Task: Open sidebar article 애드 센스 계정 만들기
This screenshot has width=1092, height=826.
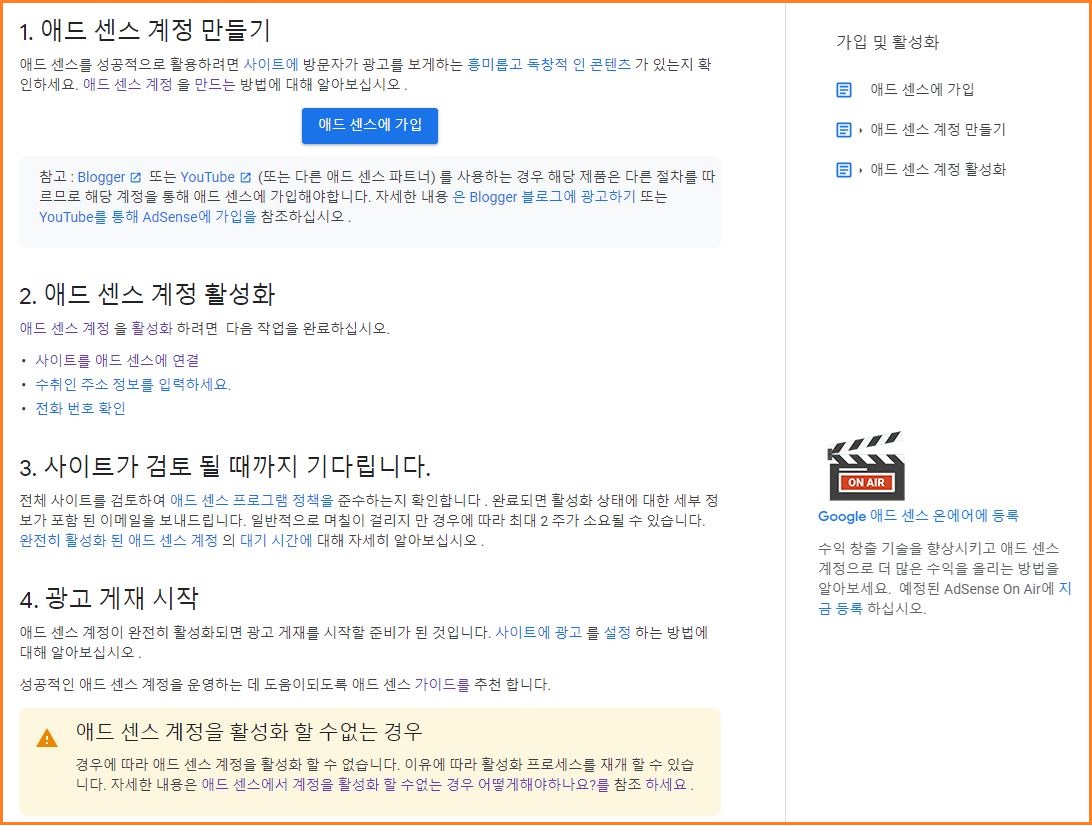Action: click(937, 130)
